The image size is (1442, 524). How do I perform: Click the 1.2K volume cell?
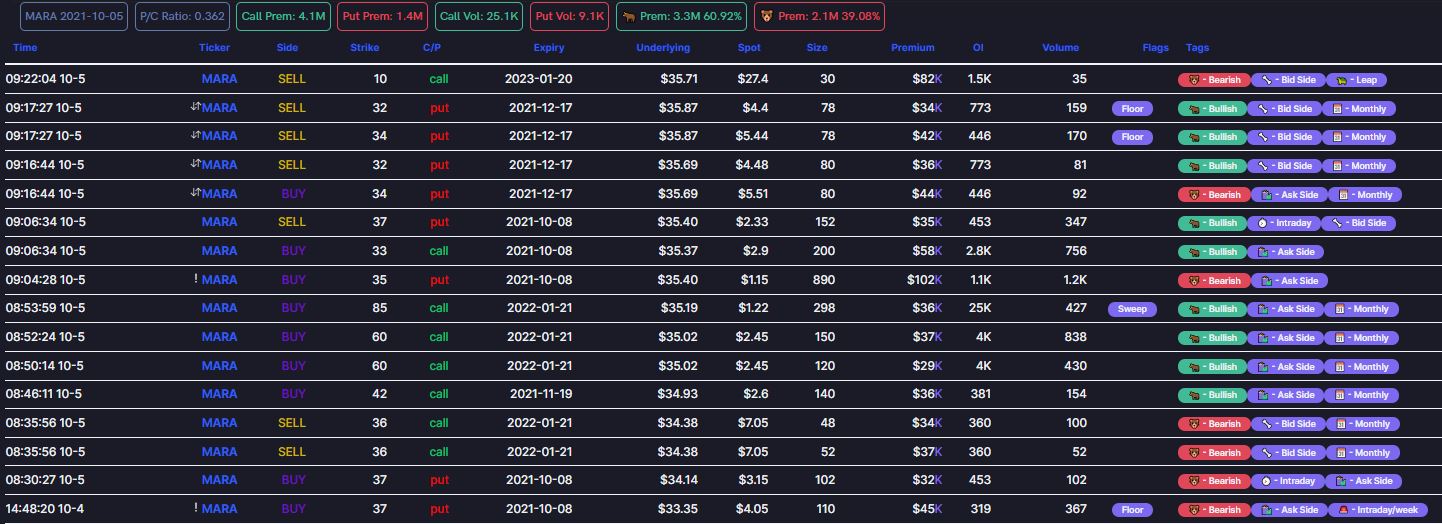1075,280
